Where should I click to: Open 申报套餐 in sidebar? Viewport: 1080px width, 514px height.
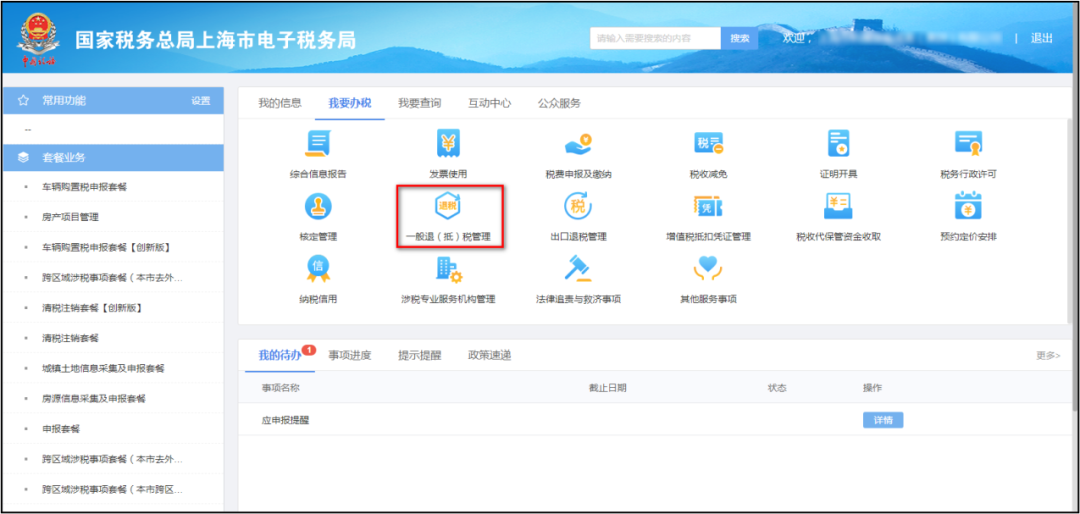click(61, 429)
